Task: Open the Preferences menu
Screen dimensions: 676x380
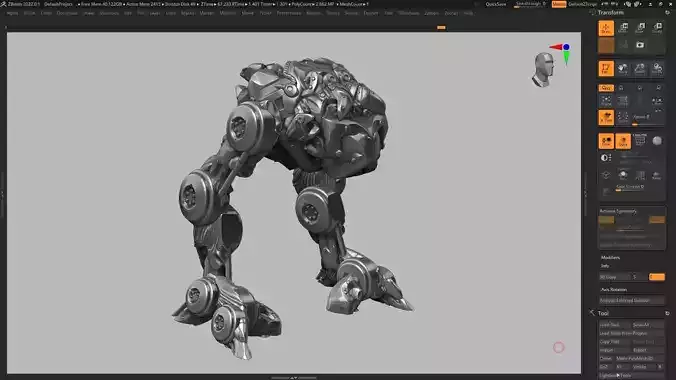Action: point(289,13)
